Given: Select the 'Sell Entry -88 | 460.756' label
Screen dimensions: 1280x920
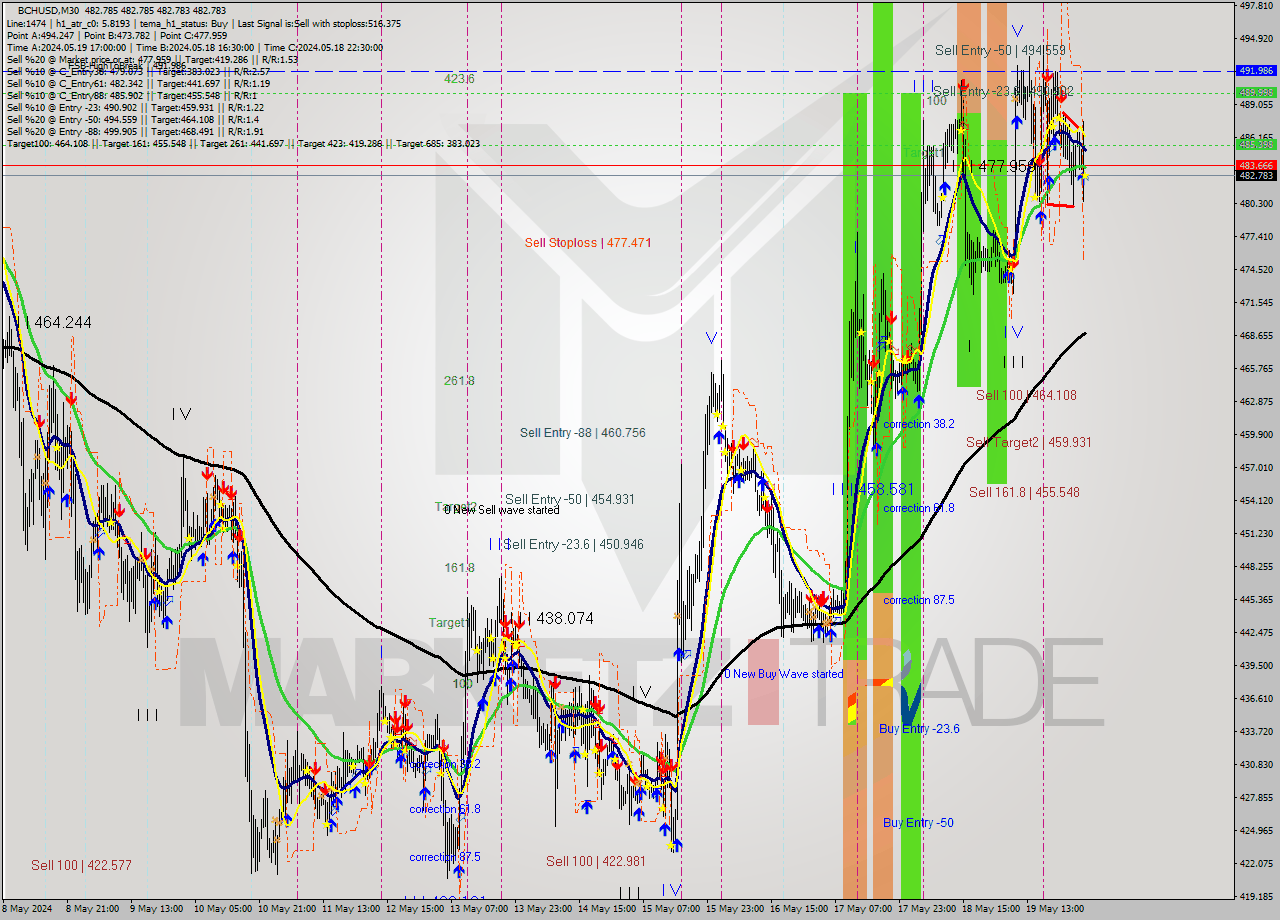Looking at the screenshot, I should pyautogui.click(x=582, y=433).
